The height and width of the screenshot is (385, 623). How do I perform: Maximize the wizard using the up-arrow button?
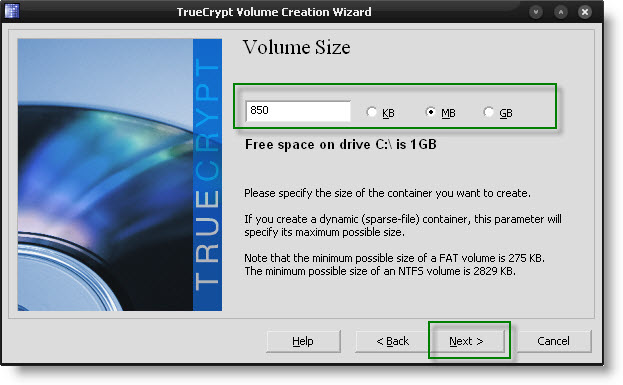(x=560, y=12)
